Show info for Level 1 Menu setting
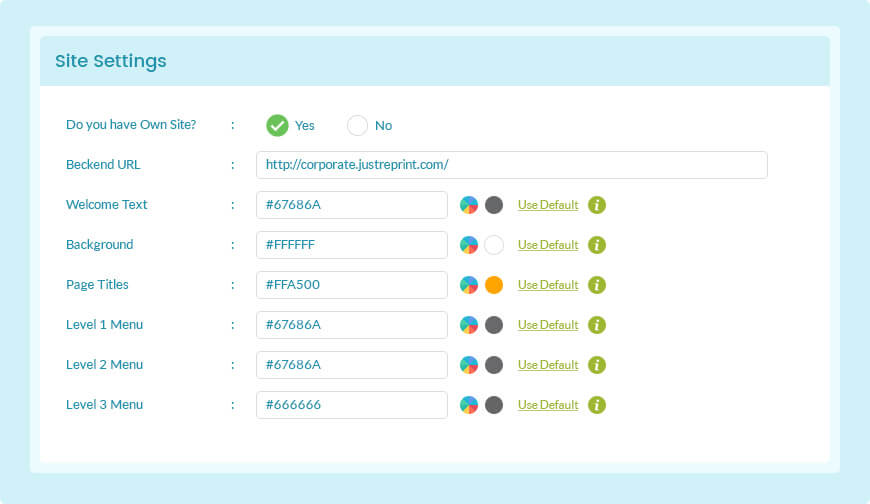The height and width of the screenshot is (504, 870). click(x=597, y=325)
